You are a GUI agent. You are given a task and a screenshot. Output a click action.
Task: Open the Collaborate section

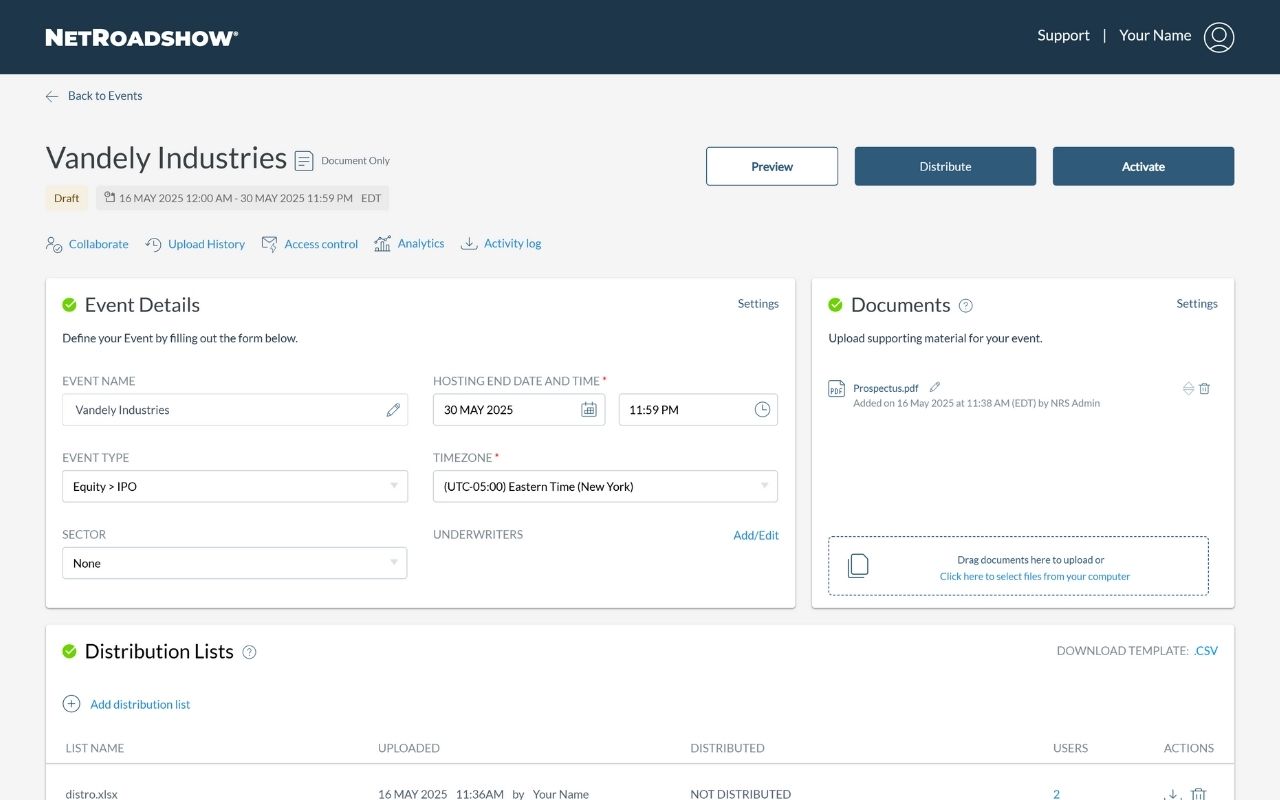coord(88,244)
